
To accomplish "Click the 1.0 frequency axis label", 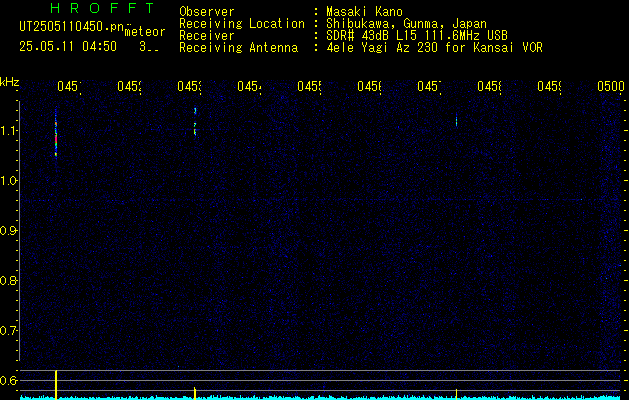I will click(8, 181).
